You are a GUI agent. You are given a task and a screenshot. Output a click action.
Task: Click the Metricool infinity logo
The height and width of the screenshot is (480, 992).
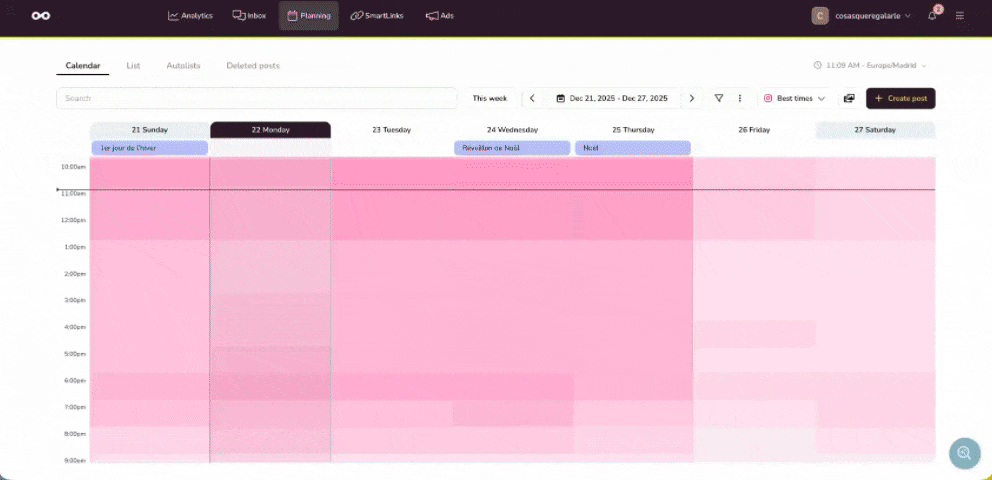41,16
